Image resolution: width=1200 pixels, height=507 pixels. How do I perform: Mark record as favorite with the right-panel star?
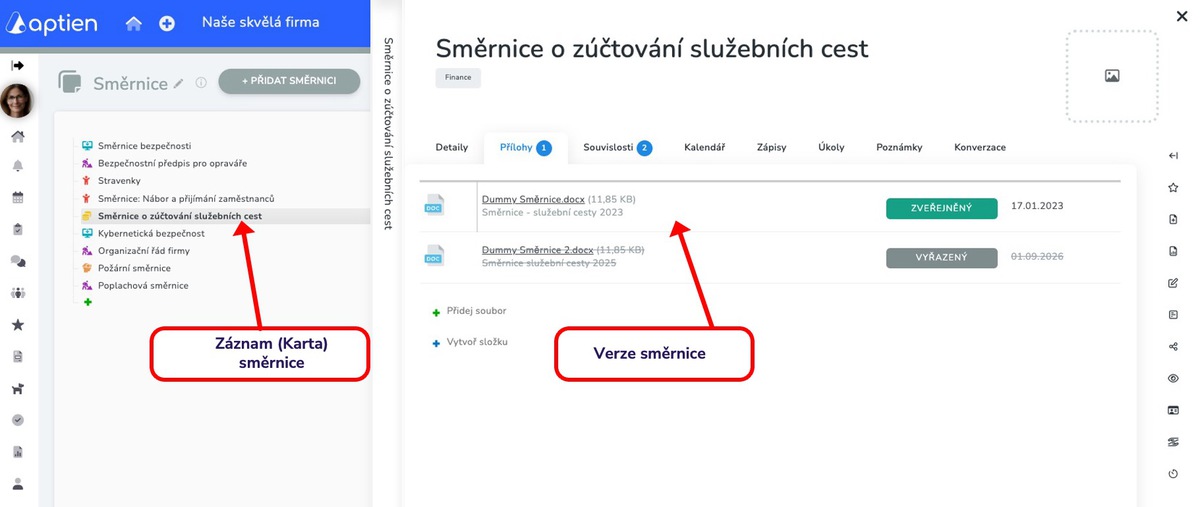pyautogui.click(x=1173, y=187)
